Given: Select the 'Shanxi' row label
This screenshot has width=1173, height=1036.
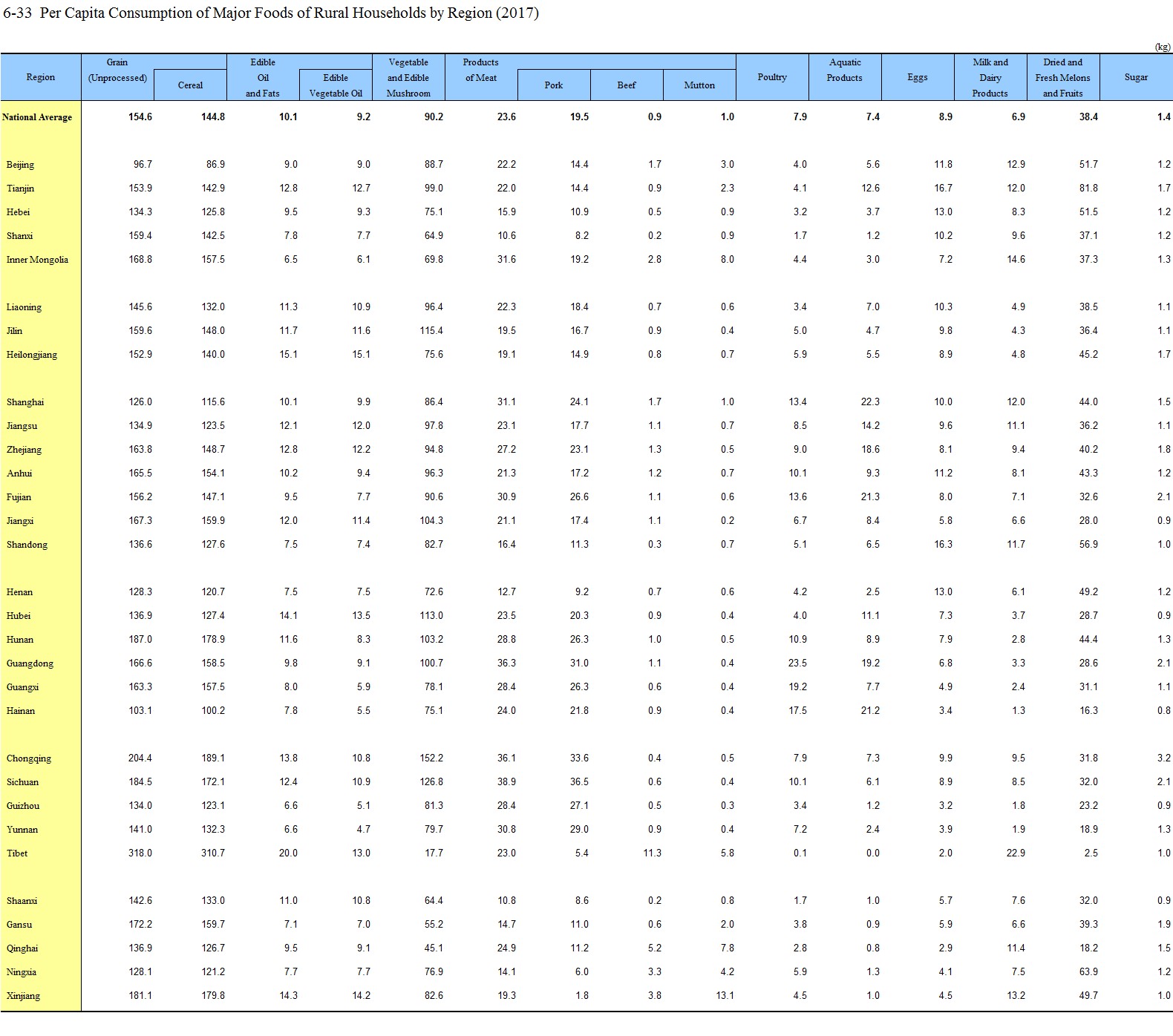Looking at the screenshot, I should coord(19,236).
